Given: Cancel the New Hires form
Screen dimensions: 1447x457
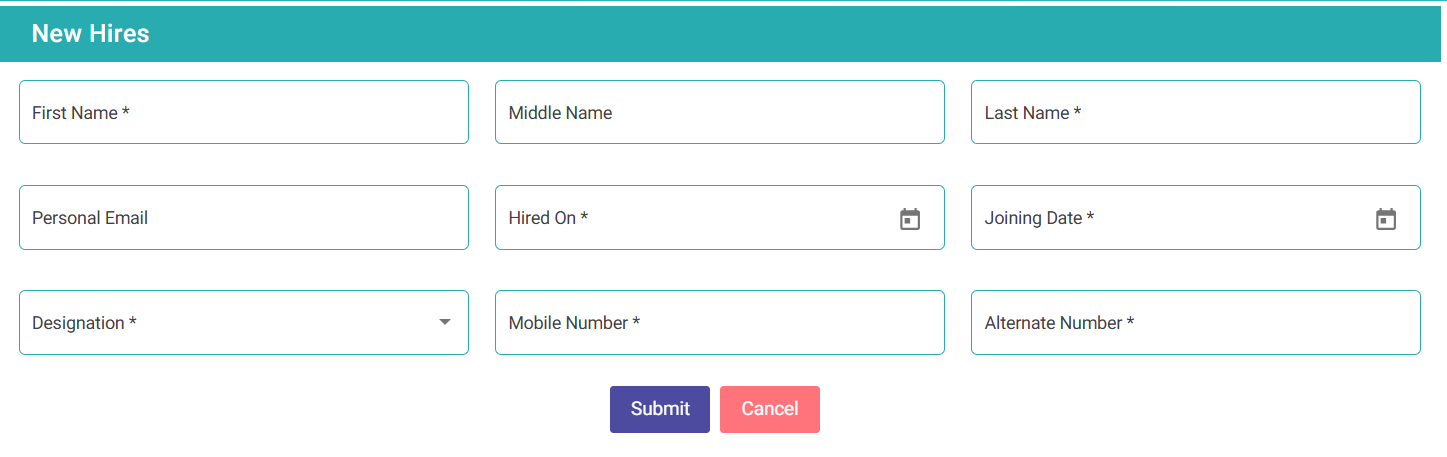Looking at the screenshot, I should (770, 409).
